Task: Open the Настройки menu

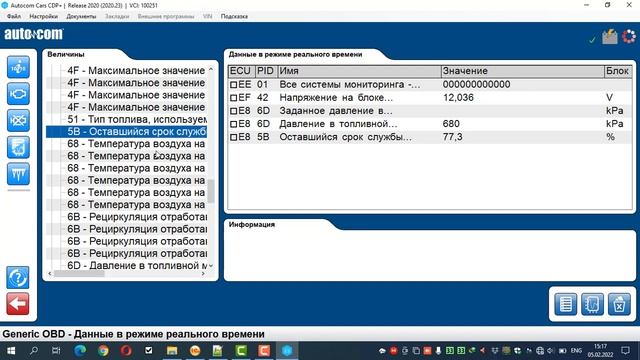Action: click(43, 16)
